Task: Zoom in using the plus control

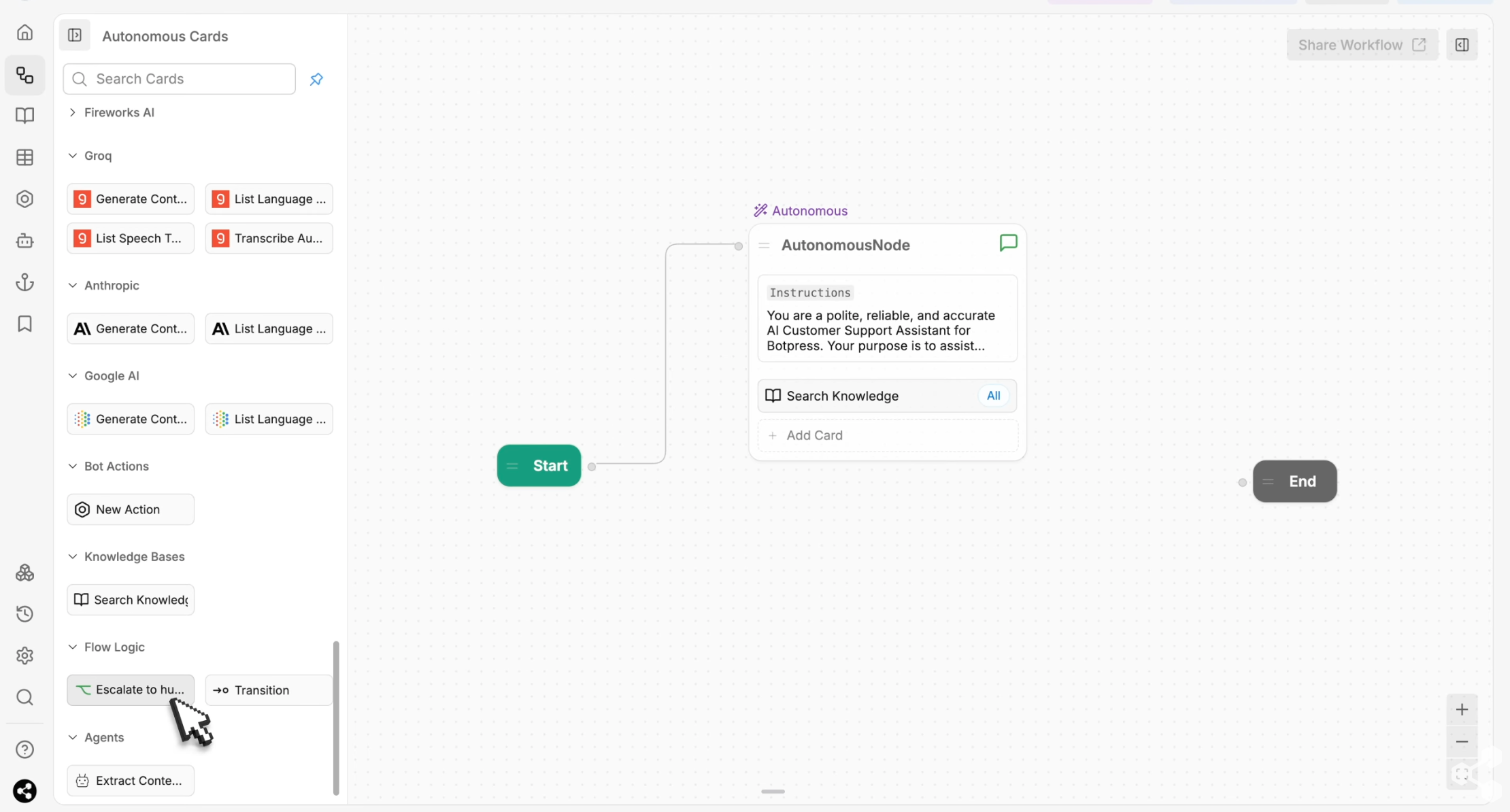Action: point(1462,709)
